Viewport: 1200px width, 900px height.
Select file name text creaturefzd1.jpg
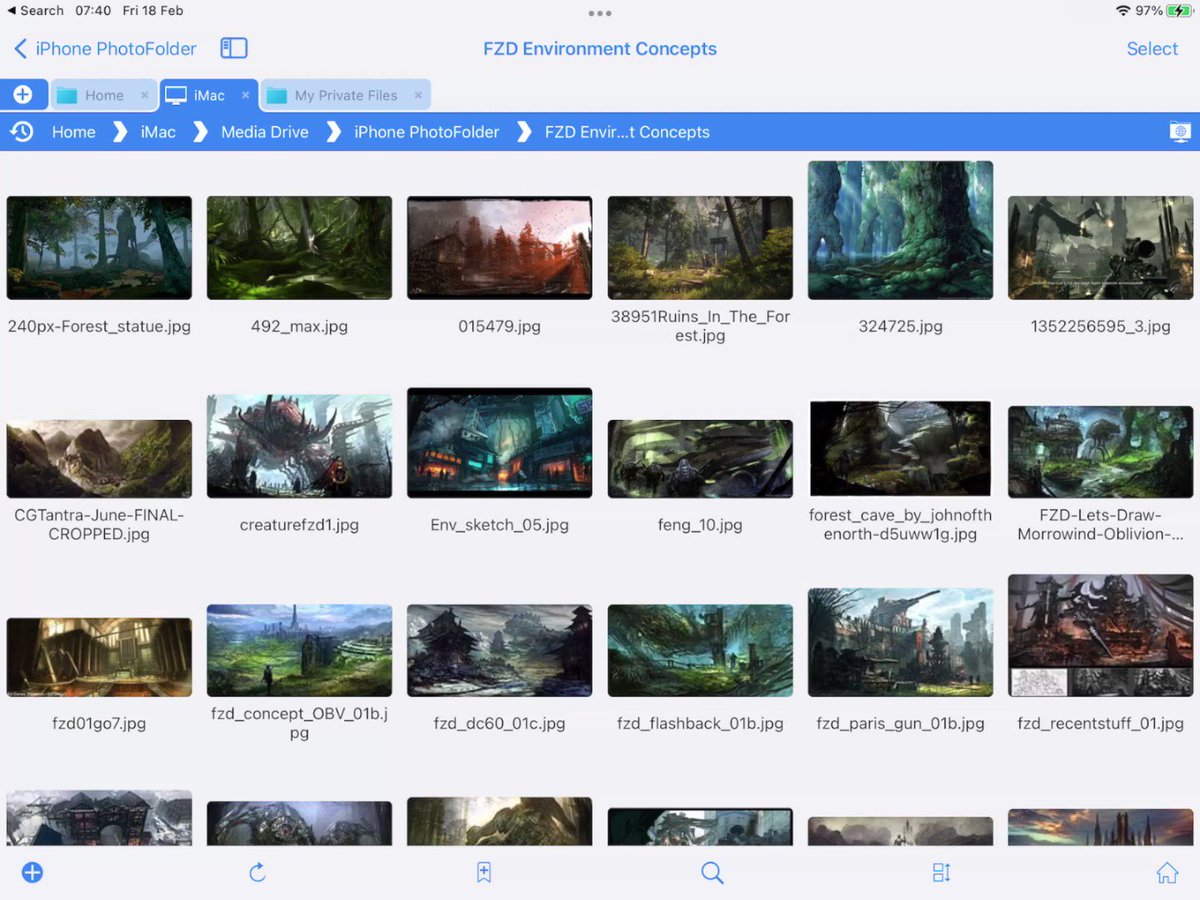[299, 525]
